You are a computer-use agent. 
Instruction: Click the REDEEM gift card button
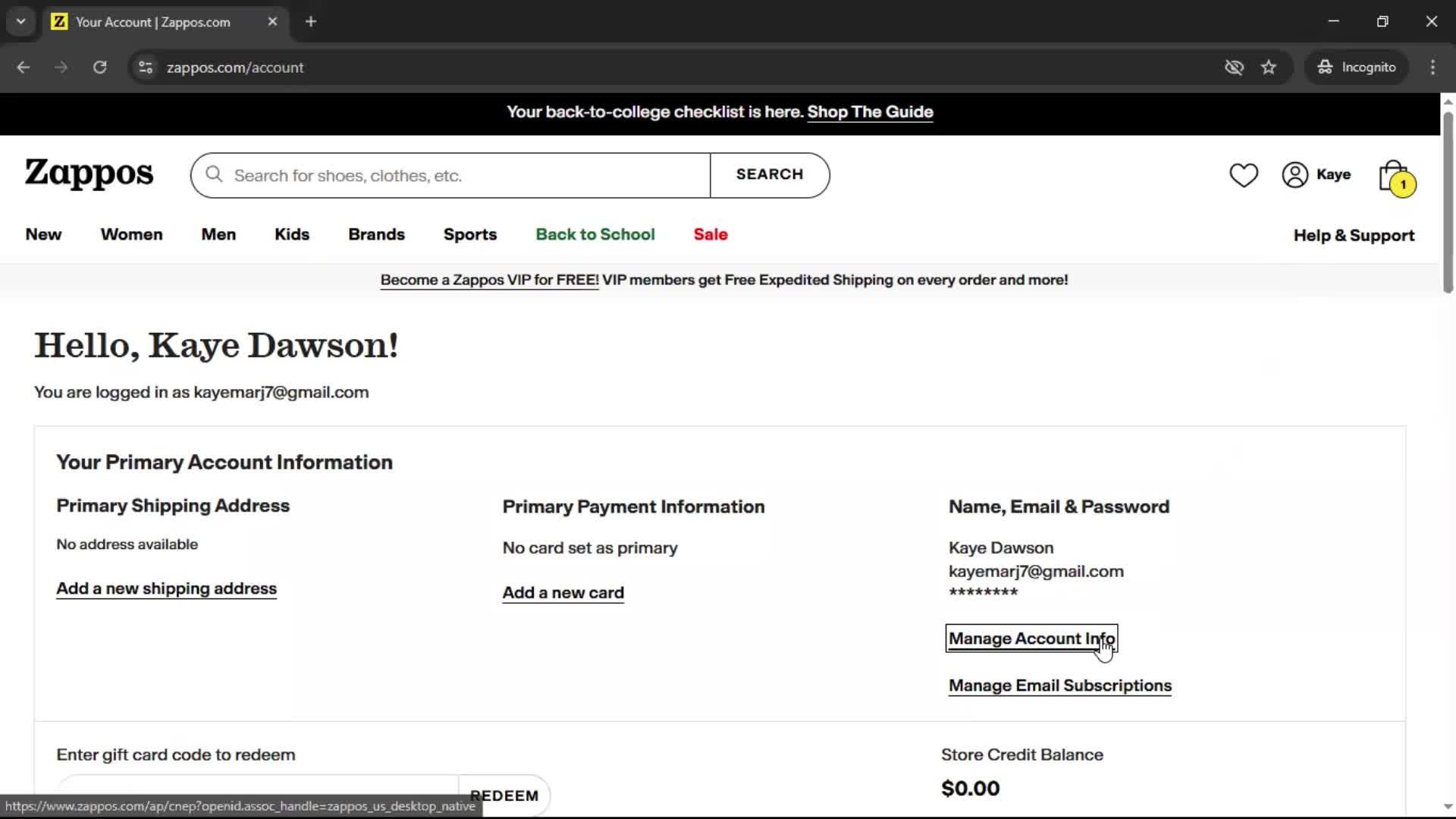tap(504, 795)
